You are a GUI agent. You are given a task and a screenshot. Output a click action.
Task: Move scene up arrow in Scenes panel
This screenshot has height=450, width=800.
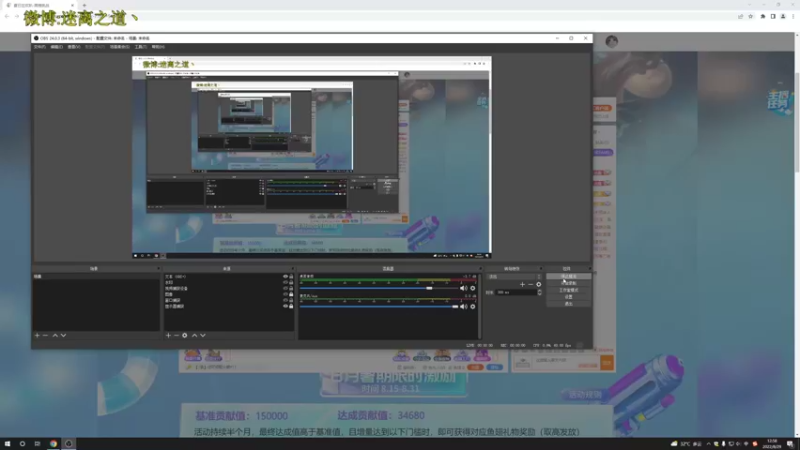tap(55, 335)
